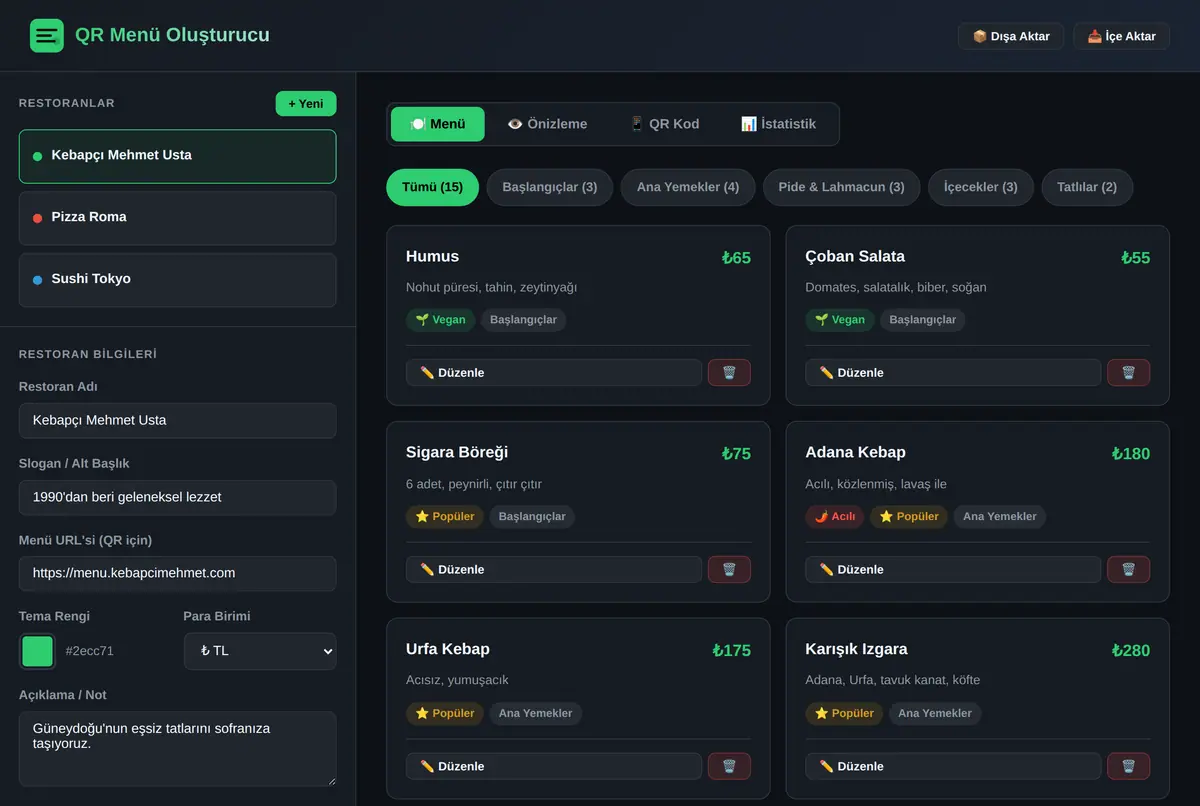
Task: Show İçecekler (3) category
Action: pos(981,187)
